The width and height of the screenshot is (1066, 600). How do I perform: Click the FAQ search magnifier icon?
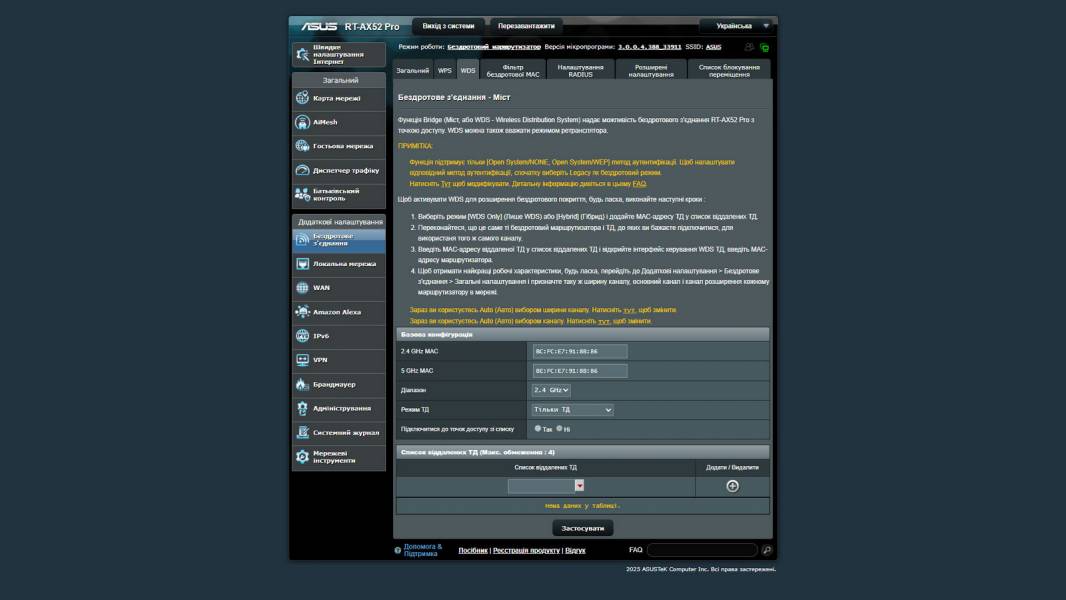[x=767, y=550]
